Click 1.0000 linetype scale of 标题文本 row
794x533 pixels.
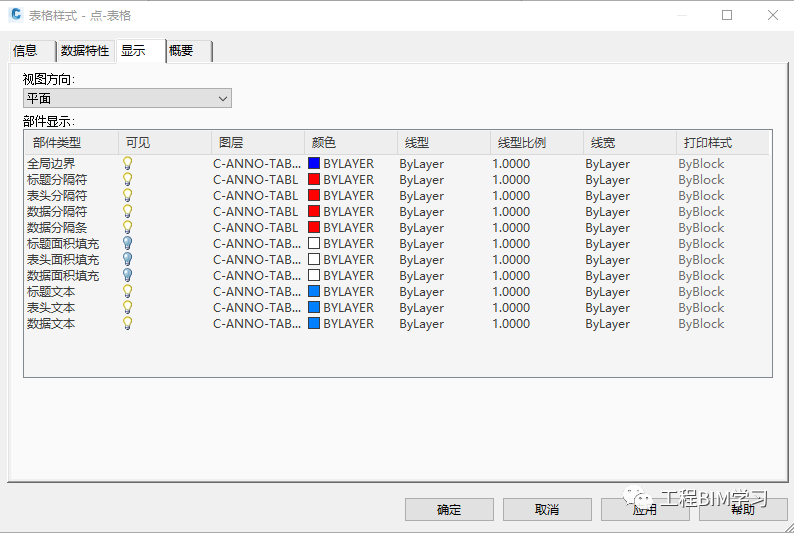511,292
